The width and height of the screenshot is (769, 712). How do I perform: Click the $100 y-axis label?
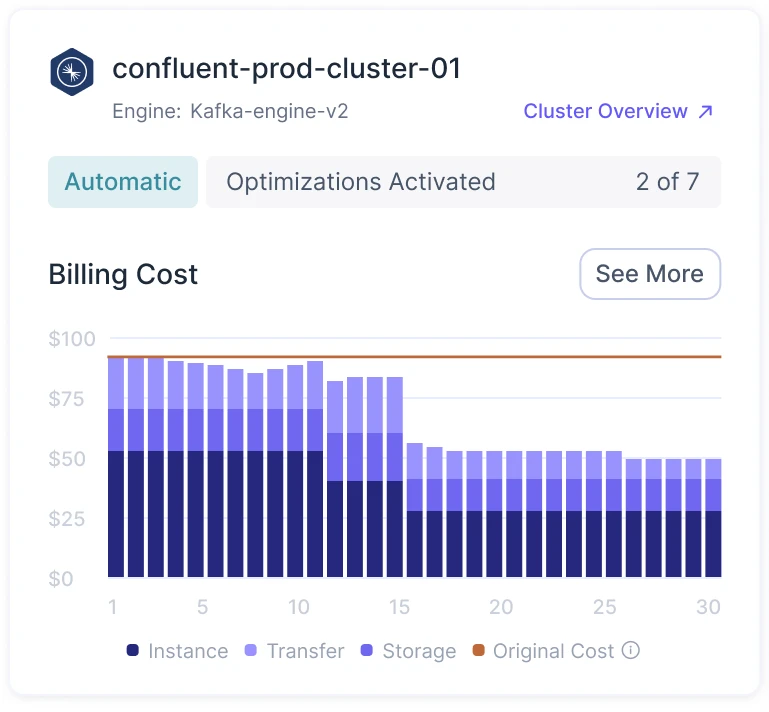[x=72, y=339]
